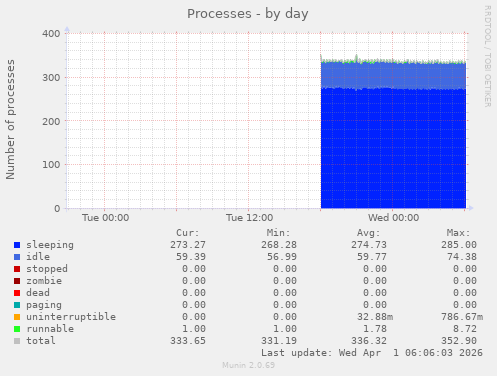
Task: Click the 'Tue 00:00' x-axis label
Action: [105, 218]
